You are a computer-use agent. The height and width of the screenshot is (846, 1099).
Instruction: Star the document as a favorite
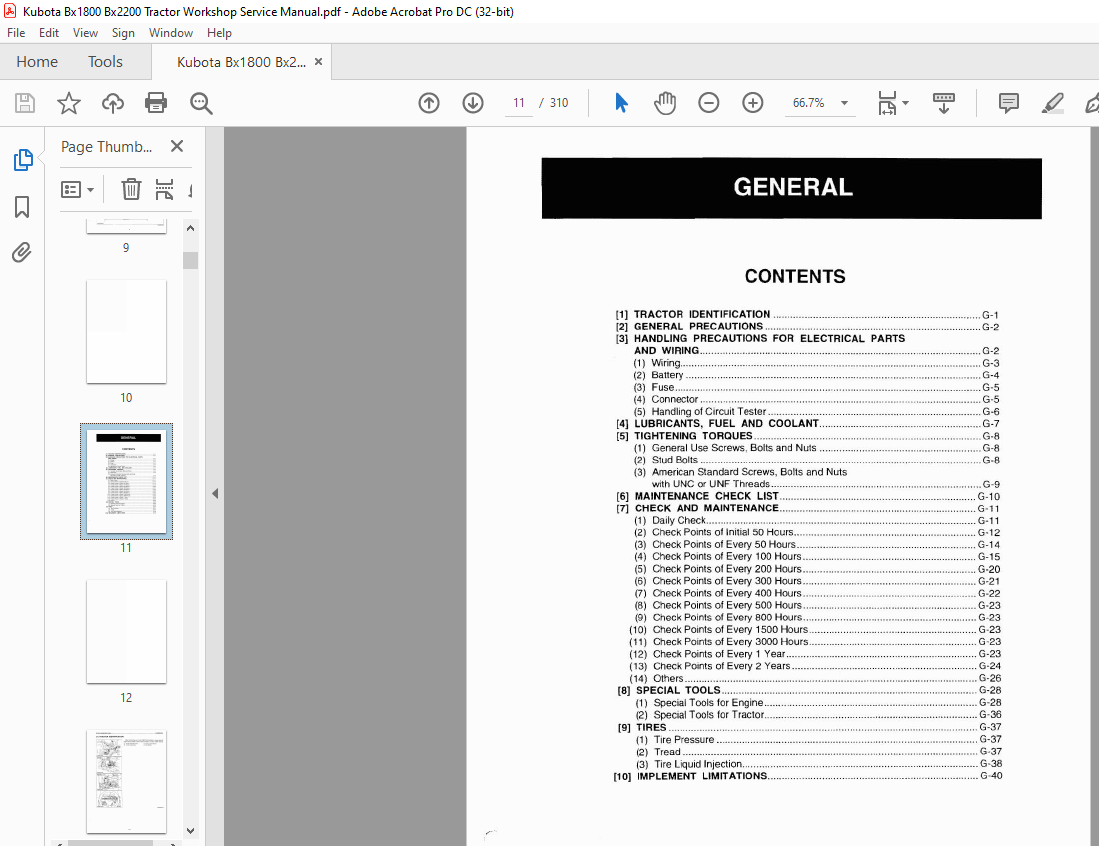pyautogui.click(x=69, y=103)
